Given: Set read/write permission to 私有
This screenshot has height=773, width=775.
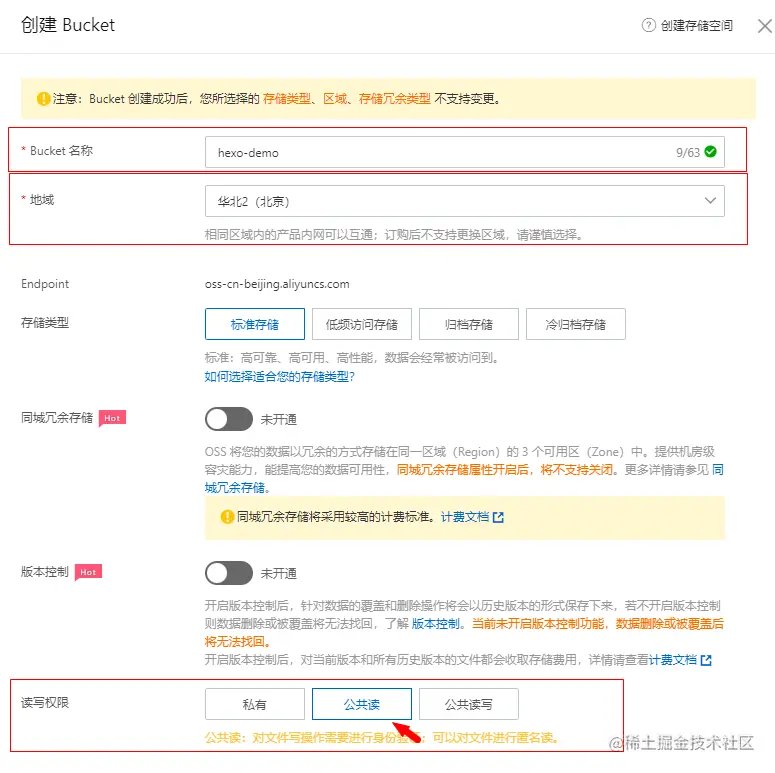Looking at the screenshot, I should tap(255, 704).
